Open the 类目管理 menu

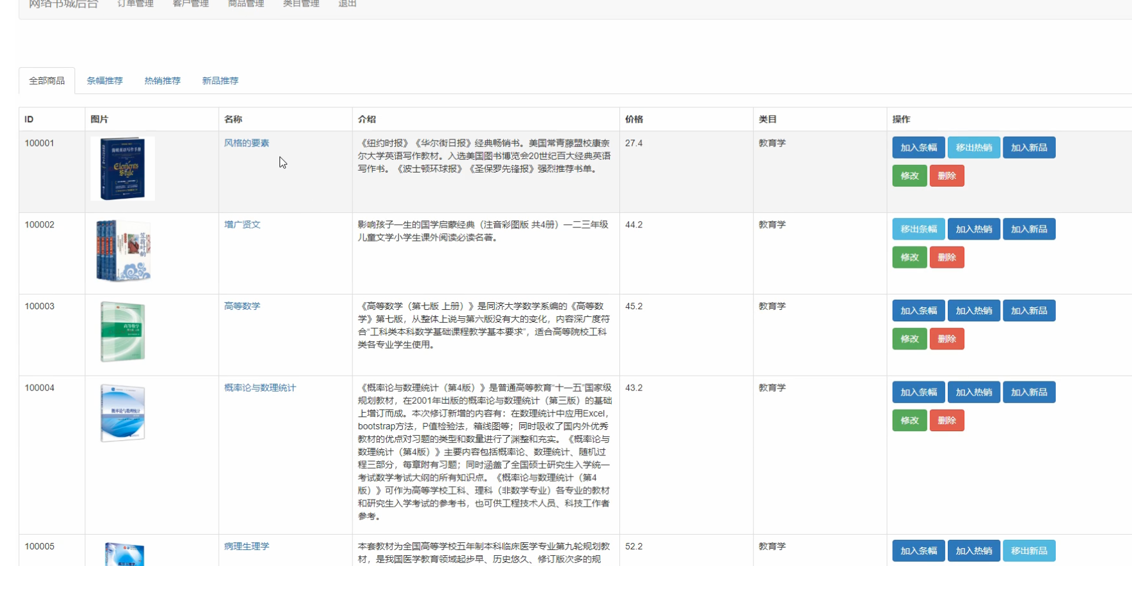click(302, 3)
